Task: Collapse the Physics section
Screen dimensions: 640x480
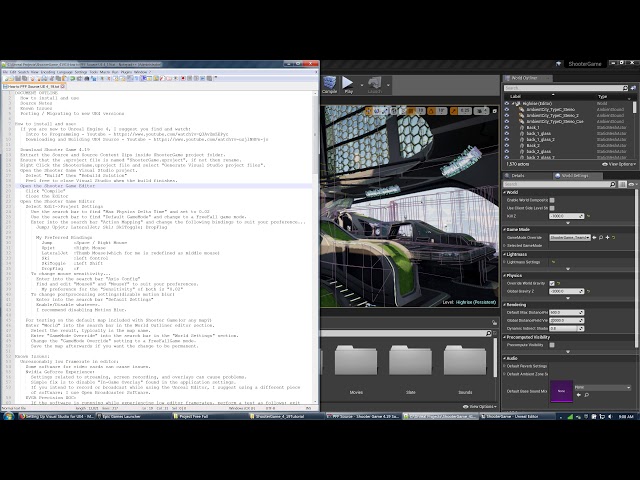Action: [505, 276]
